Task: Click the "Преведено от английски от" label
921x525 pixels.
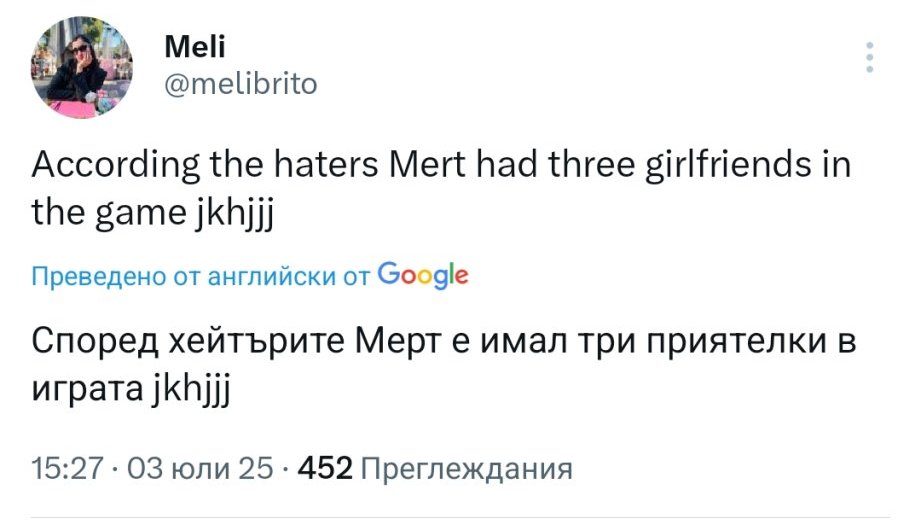Action: pos(200,276)
